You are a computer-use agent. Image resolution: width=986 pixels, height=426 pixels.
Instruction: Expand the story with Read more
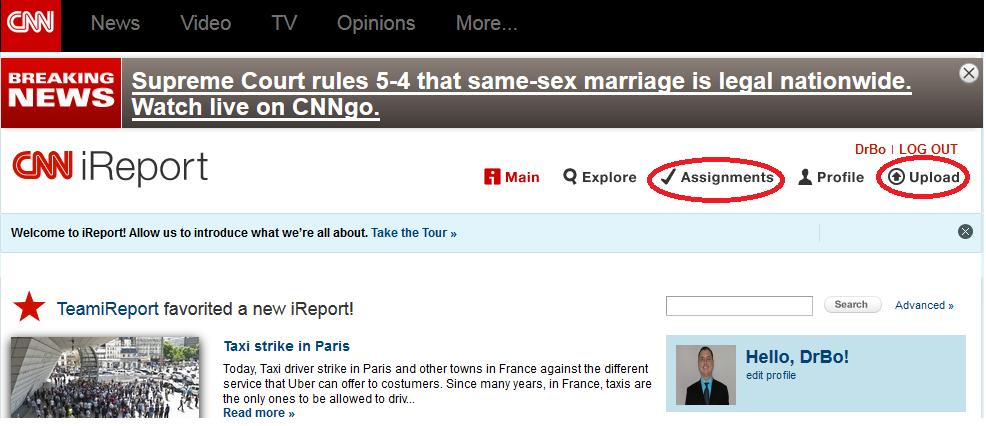click(x=259, y=413)
